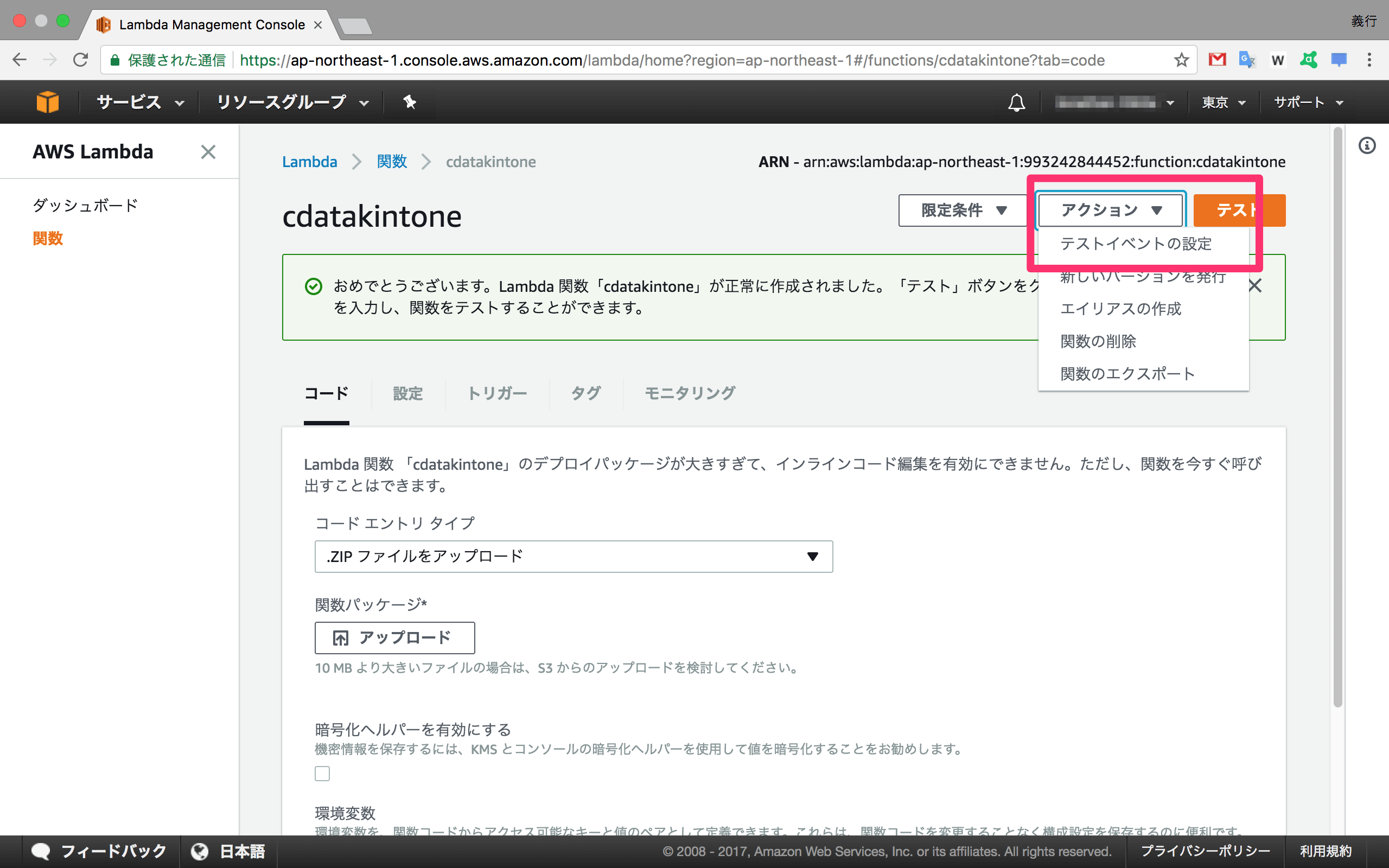This screenshot has height=868, width=1389.
Task: Open the notifications bell icon
Action: pos(1016,102)
